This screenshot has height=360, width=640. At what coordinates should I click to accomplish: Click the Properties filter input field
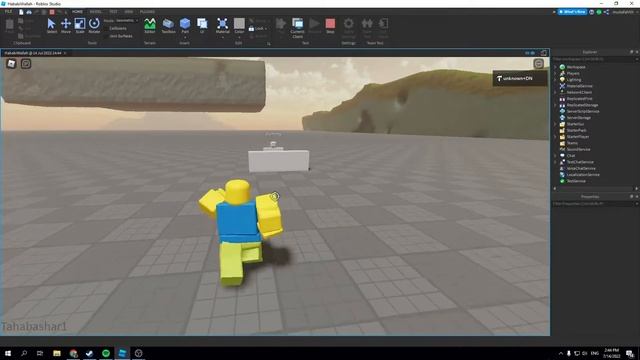pyautogui.click(x=595, y=203)
